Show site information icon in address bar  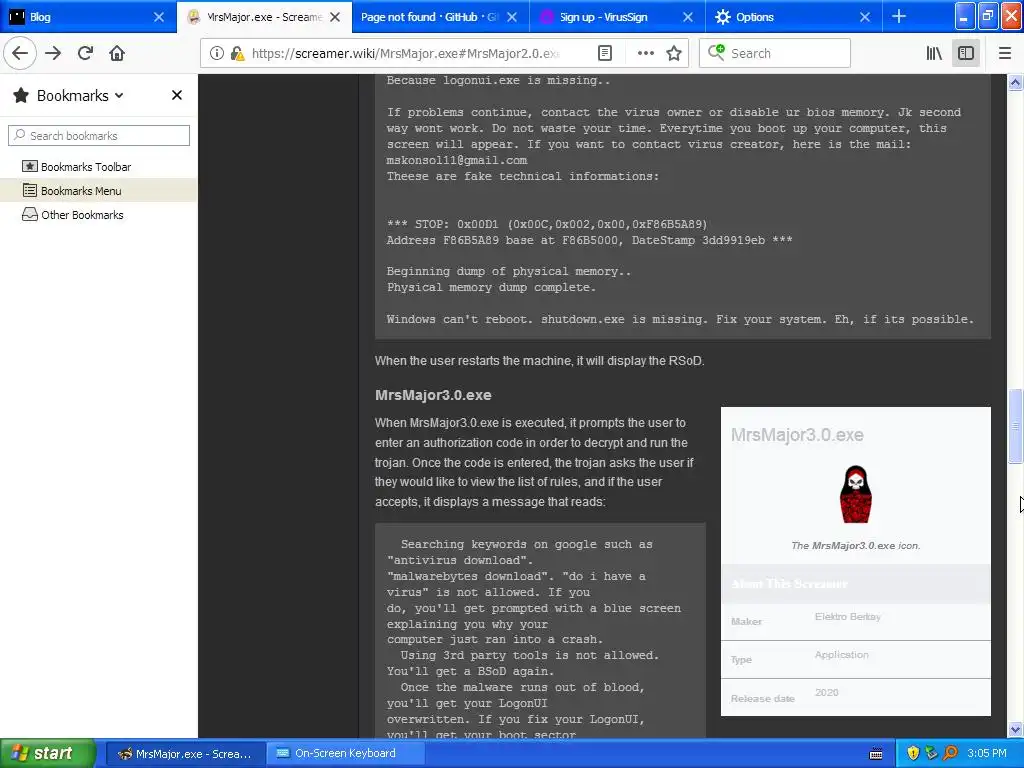[x=217, y=53]
